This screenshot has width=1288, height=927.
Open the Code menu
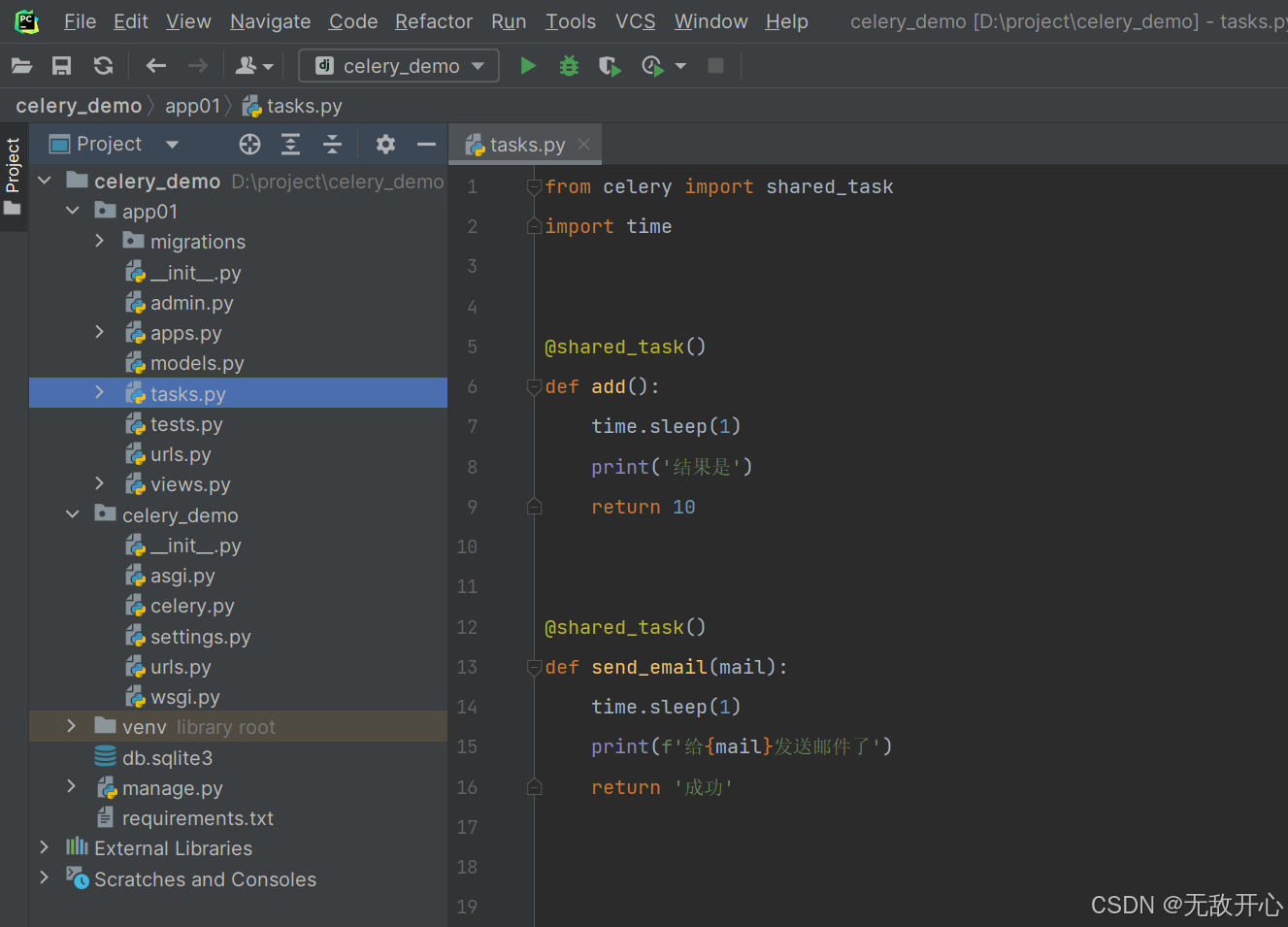click(x=353, y=21)
